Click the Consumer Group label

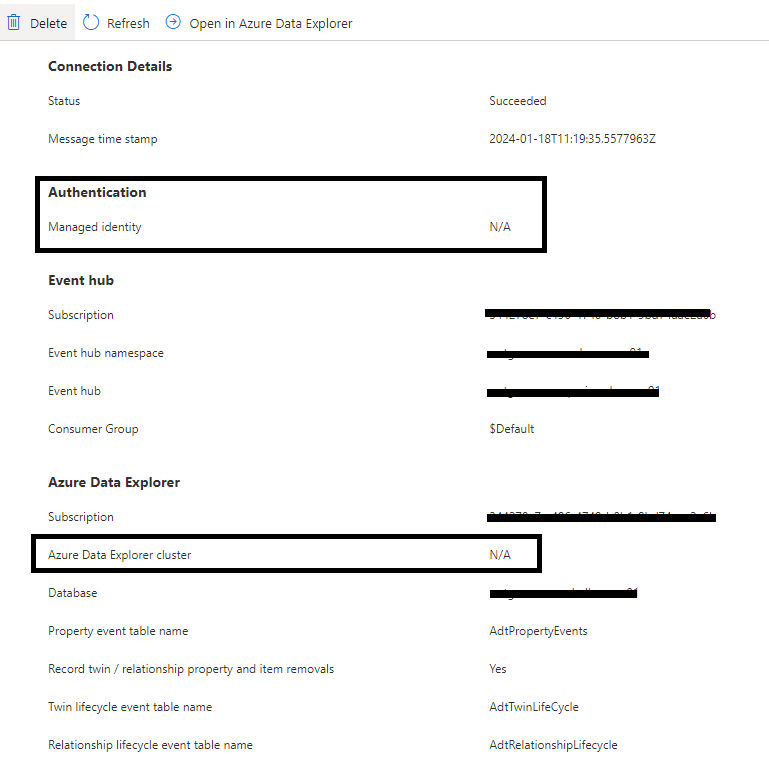[93, 429]
